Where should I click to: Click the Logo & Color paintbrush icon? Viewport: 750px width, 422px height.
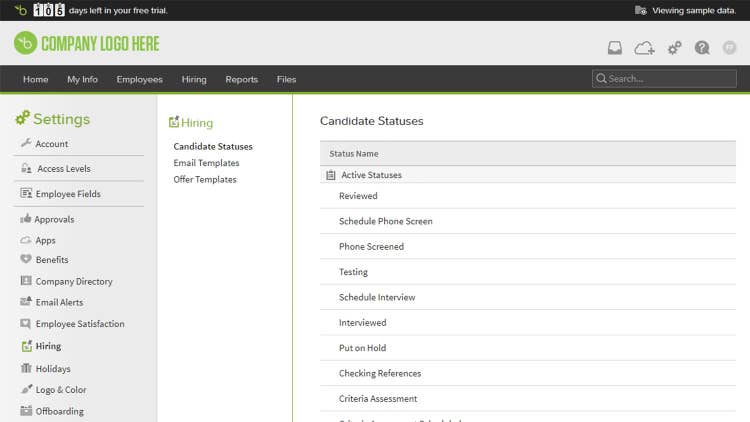click(x=26, y=389)
